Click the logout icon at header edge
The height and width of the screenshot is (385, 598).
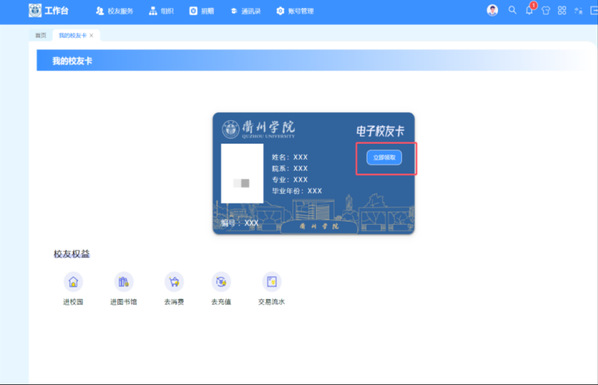click(594, 11)
